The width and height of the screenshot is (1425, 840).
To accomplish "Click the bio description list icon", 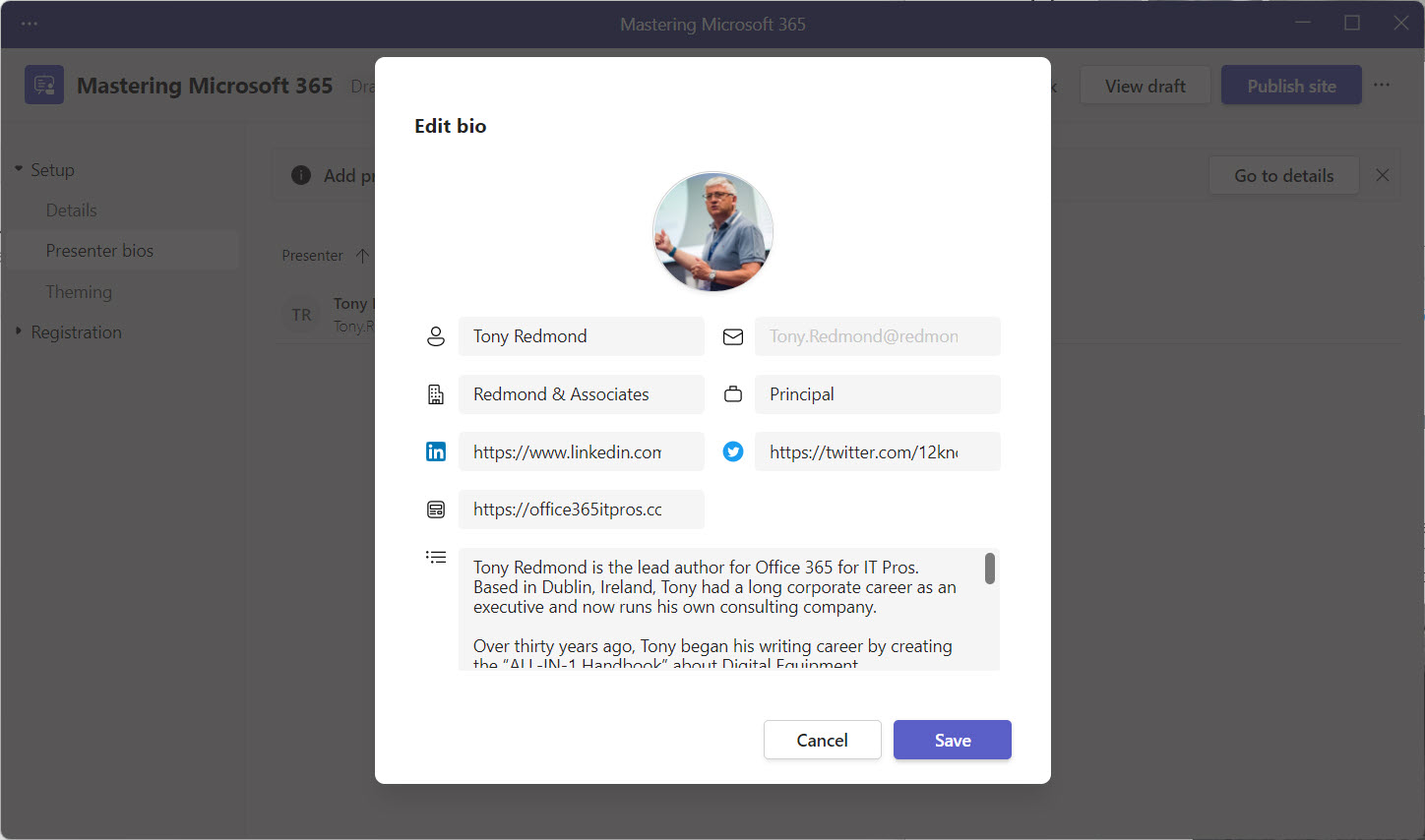I will click(436, 556).
